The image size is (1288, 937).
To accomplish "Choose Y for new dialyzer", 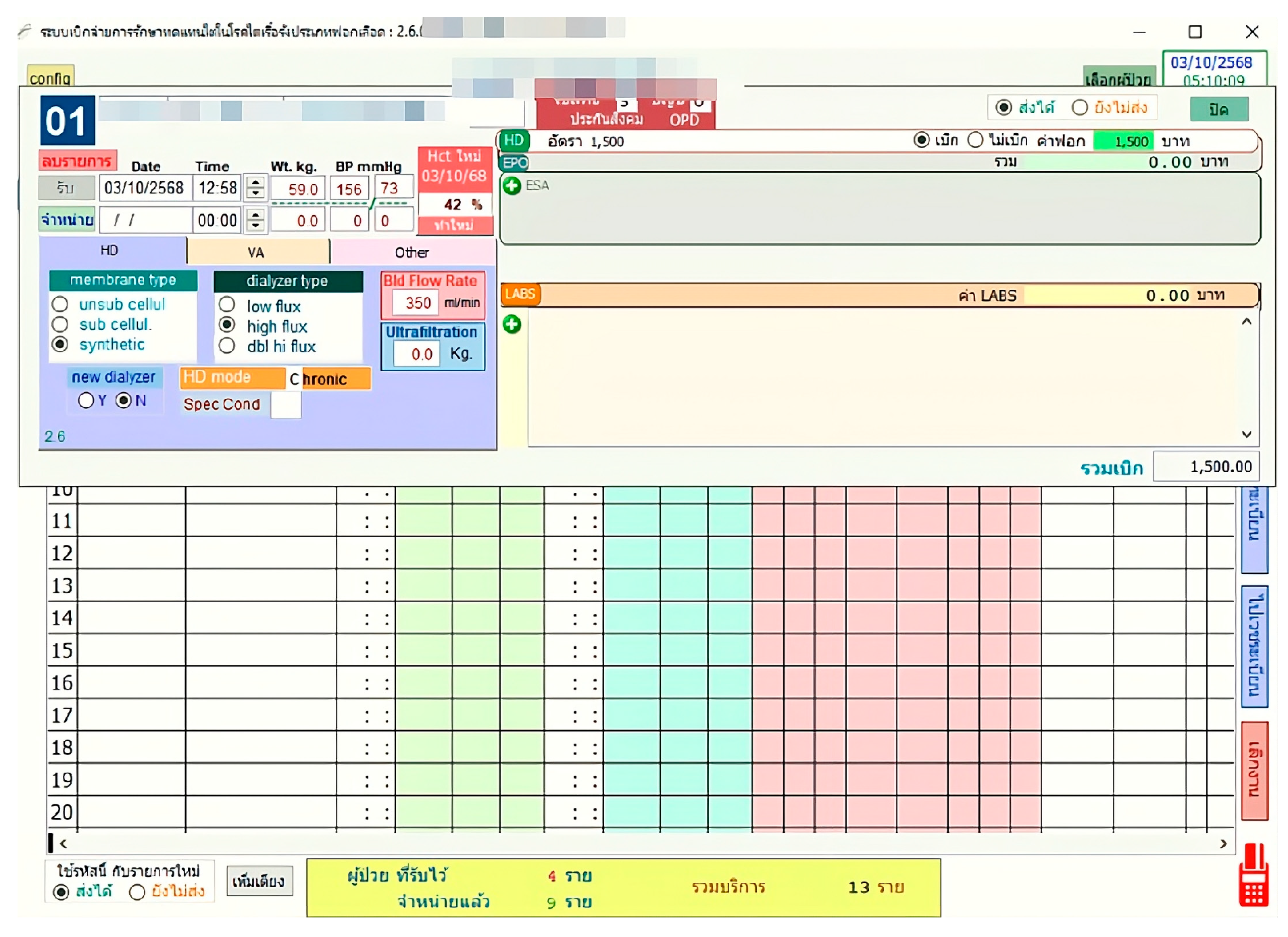I will click(x=86, y=401).
